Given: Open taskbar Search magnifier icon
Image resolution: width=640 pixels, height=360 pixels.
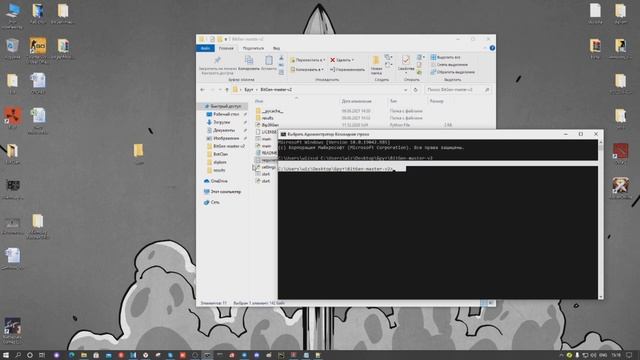Looking at the screenshot, I should pyautogui.click(x=18, y=355).
